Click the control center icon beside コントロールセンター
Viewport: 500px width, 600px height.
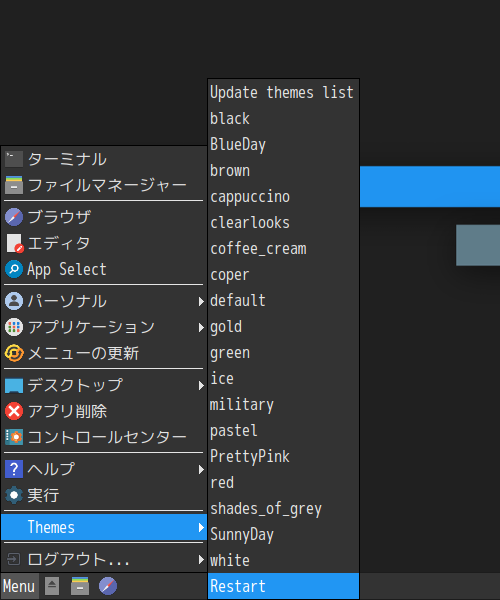14,437
